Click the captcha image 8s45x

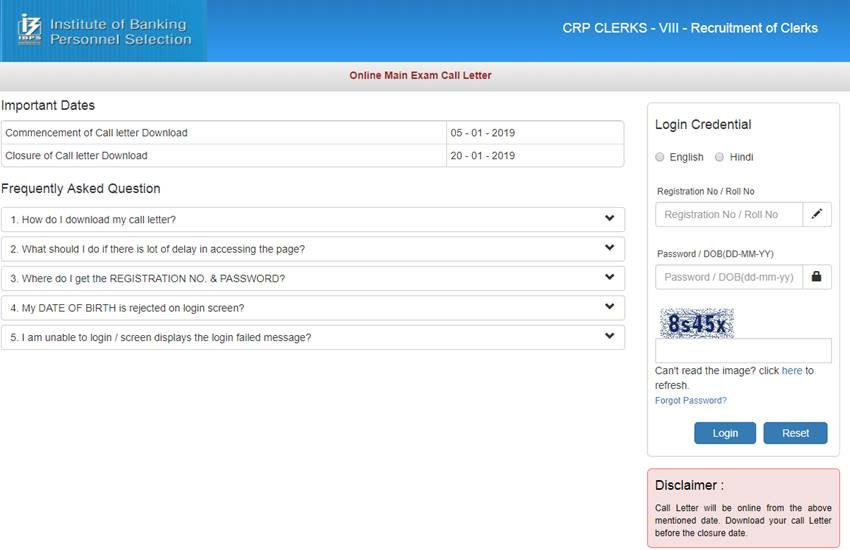click(x=697, y=323)
